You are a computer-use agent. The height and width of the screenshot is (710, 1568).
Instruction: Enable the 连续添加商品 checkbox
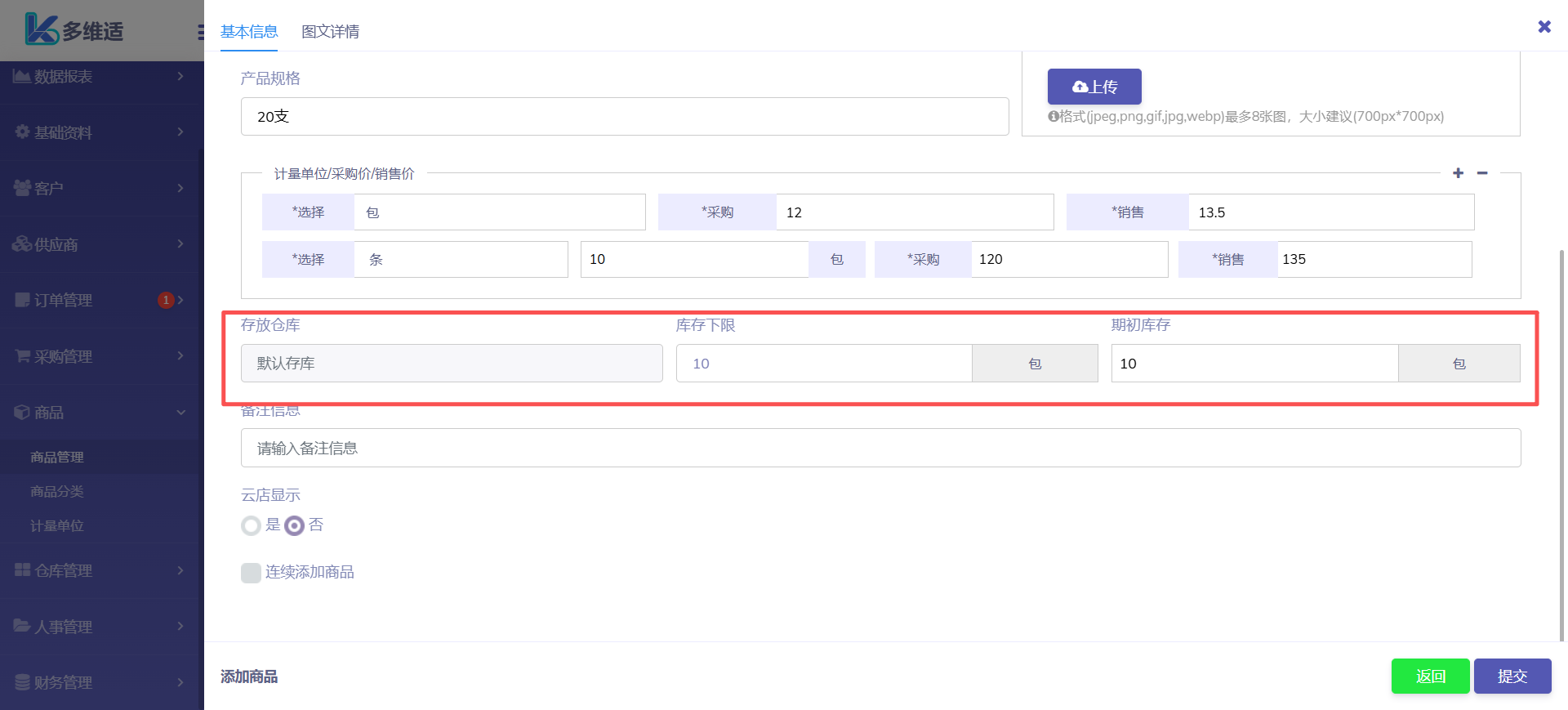[251, 573]
